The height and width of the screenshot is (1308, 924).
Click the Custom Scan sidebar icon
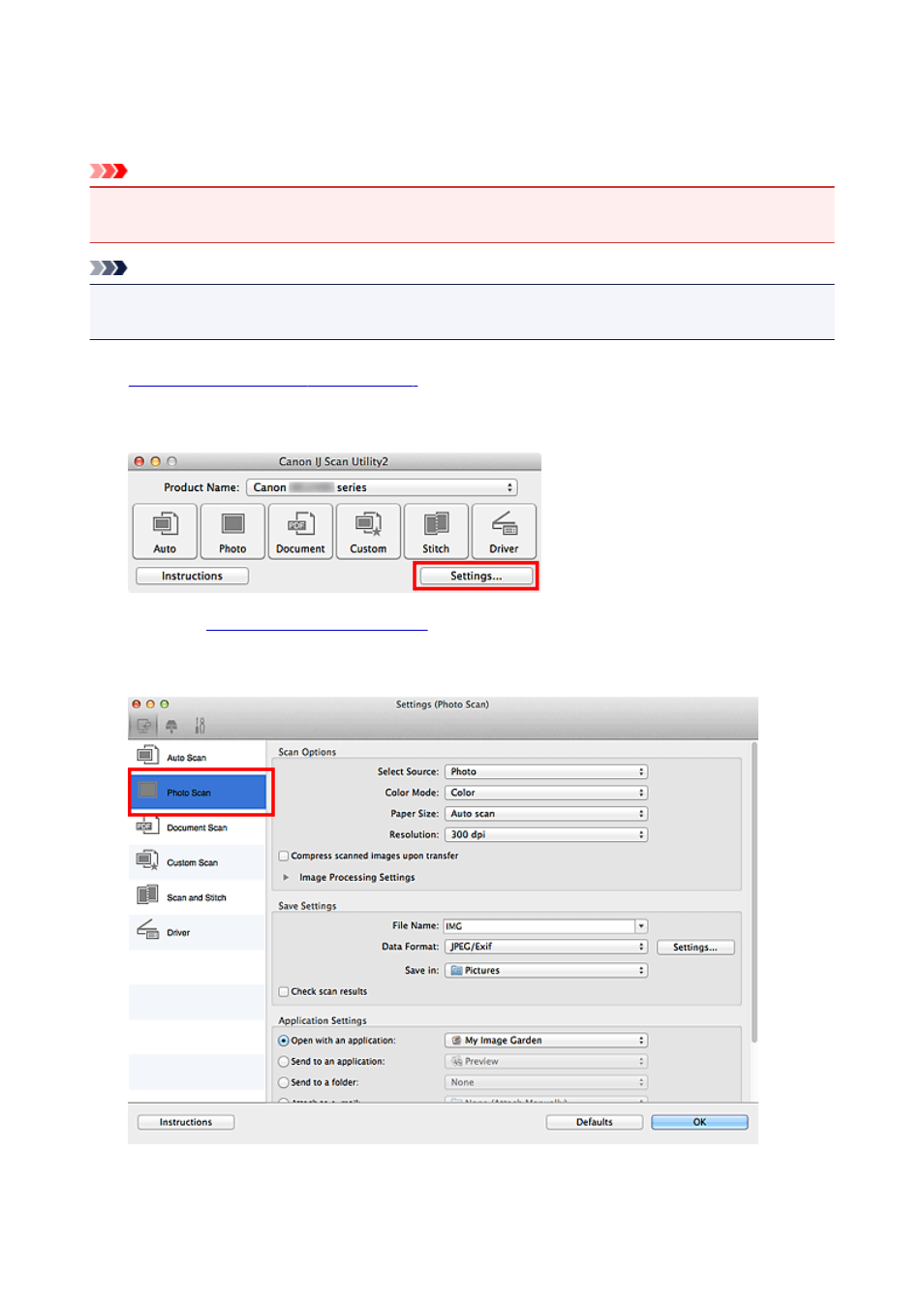coord(147,860)
